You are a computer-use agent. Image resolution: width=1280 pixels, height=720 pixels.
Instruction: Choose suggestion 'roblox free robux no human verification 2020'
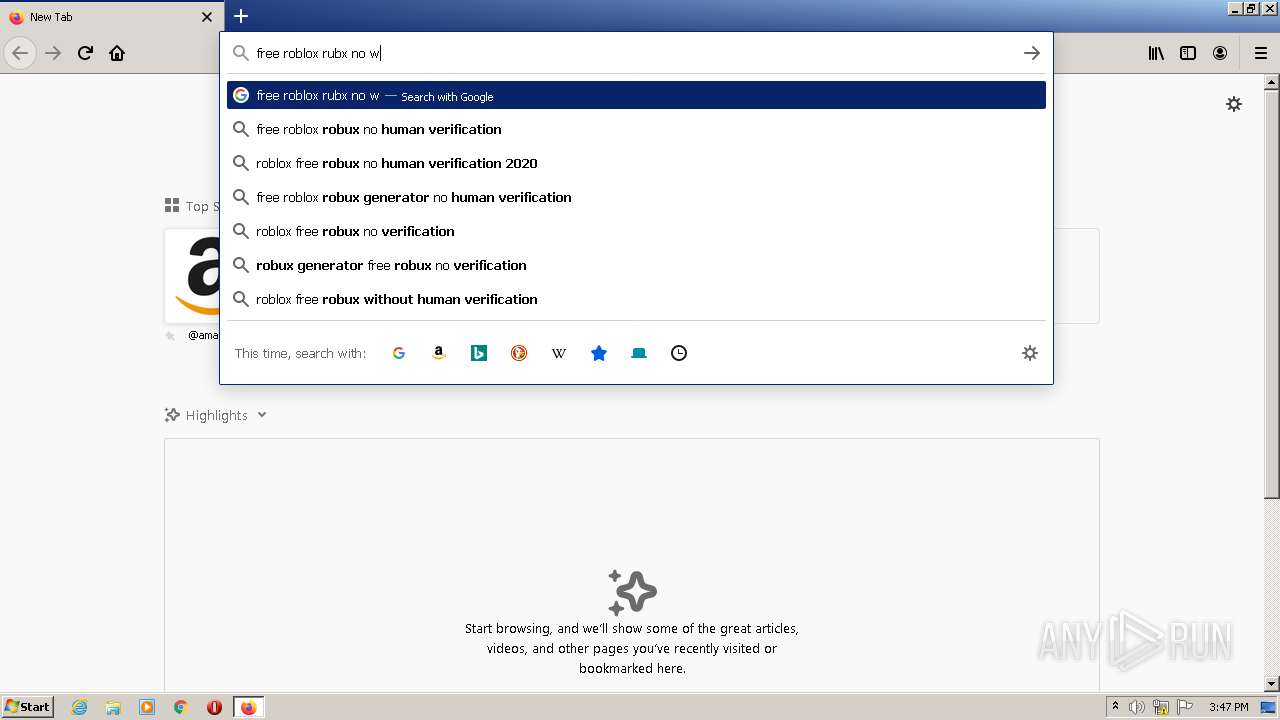pyautogui.click(x=636, y=163)
